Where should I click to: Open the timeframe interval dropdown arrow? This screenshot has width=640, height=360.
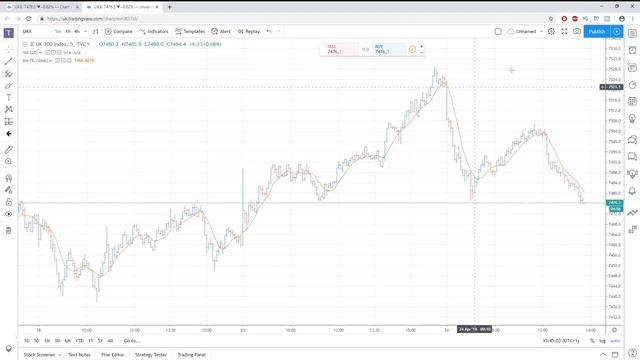click(x=85, y=31)
